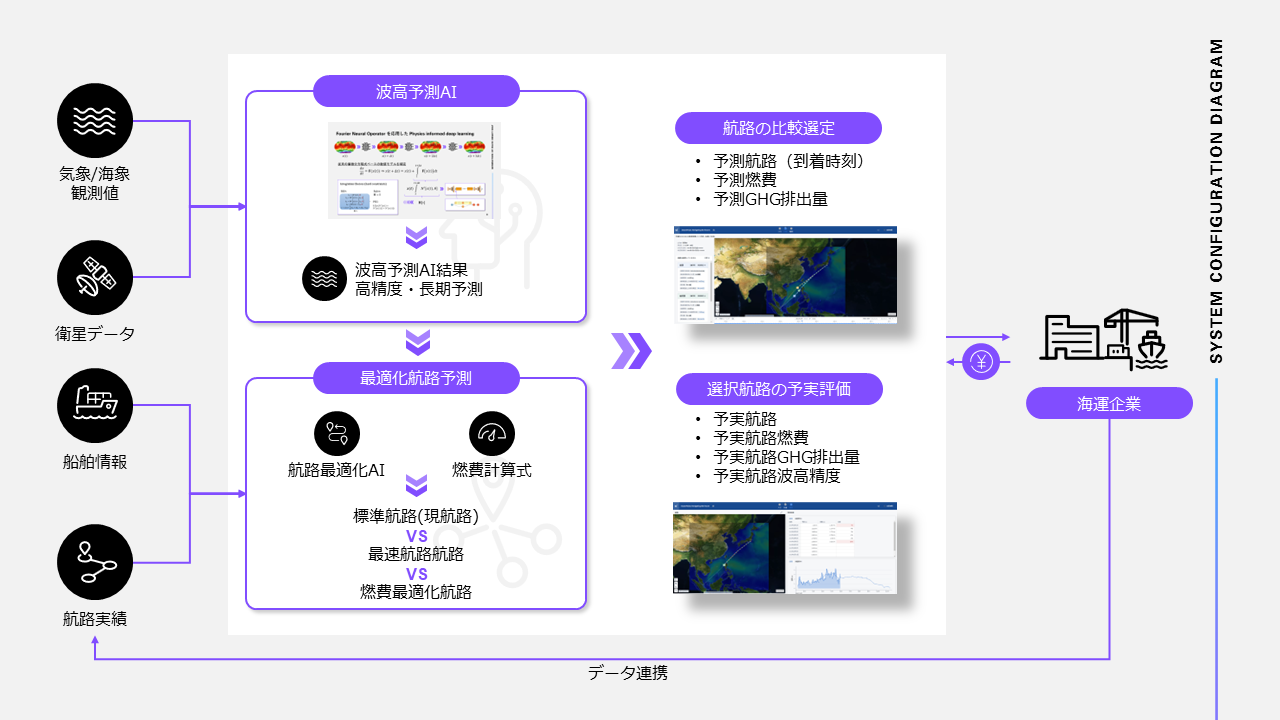The height and width of the screenshot is (720, 1280).
Task: Select the 航路最適化AI route icon
Action: (x=336, y=434)
